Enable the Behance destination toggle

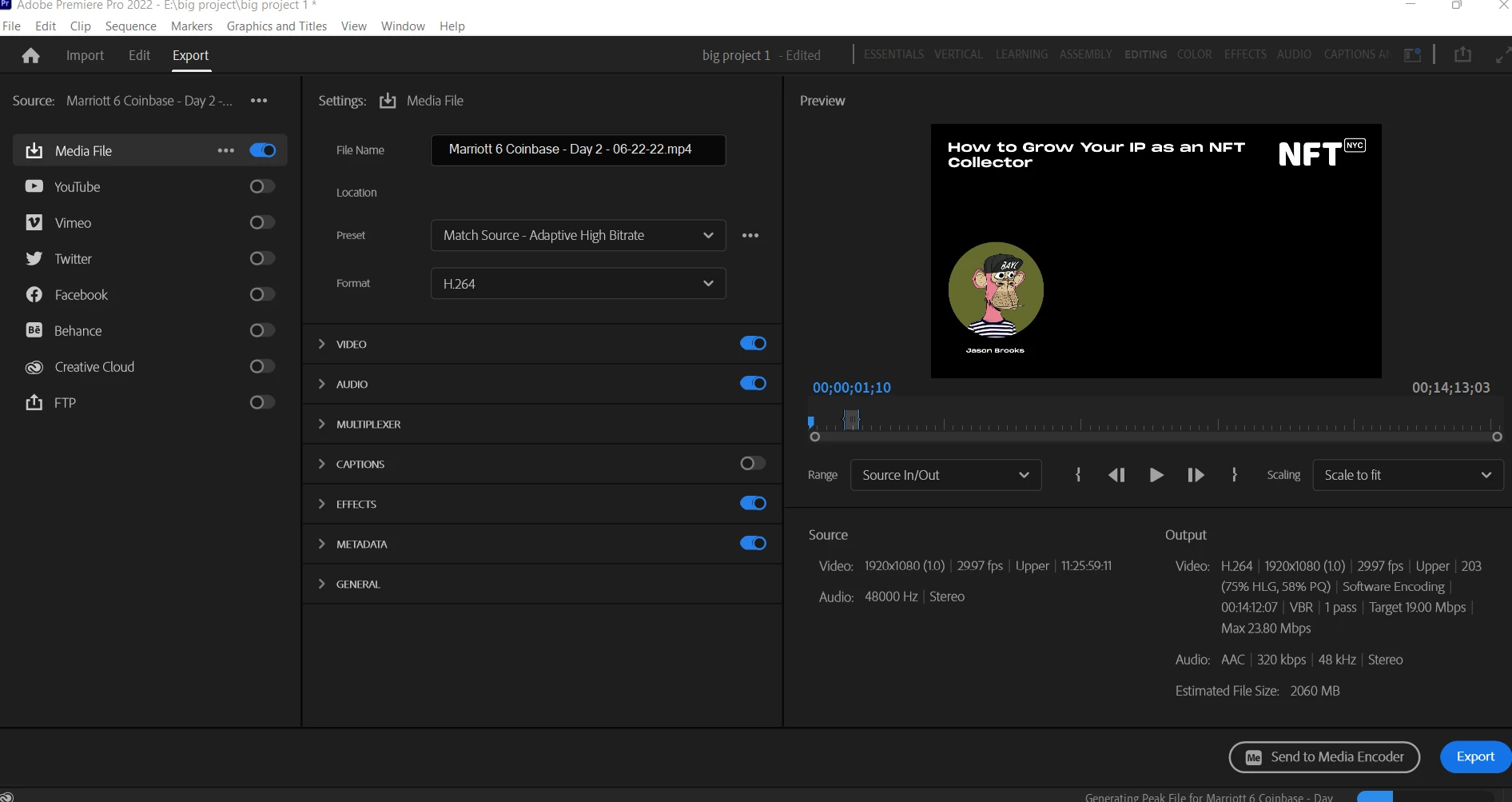click(263, 330)
